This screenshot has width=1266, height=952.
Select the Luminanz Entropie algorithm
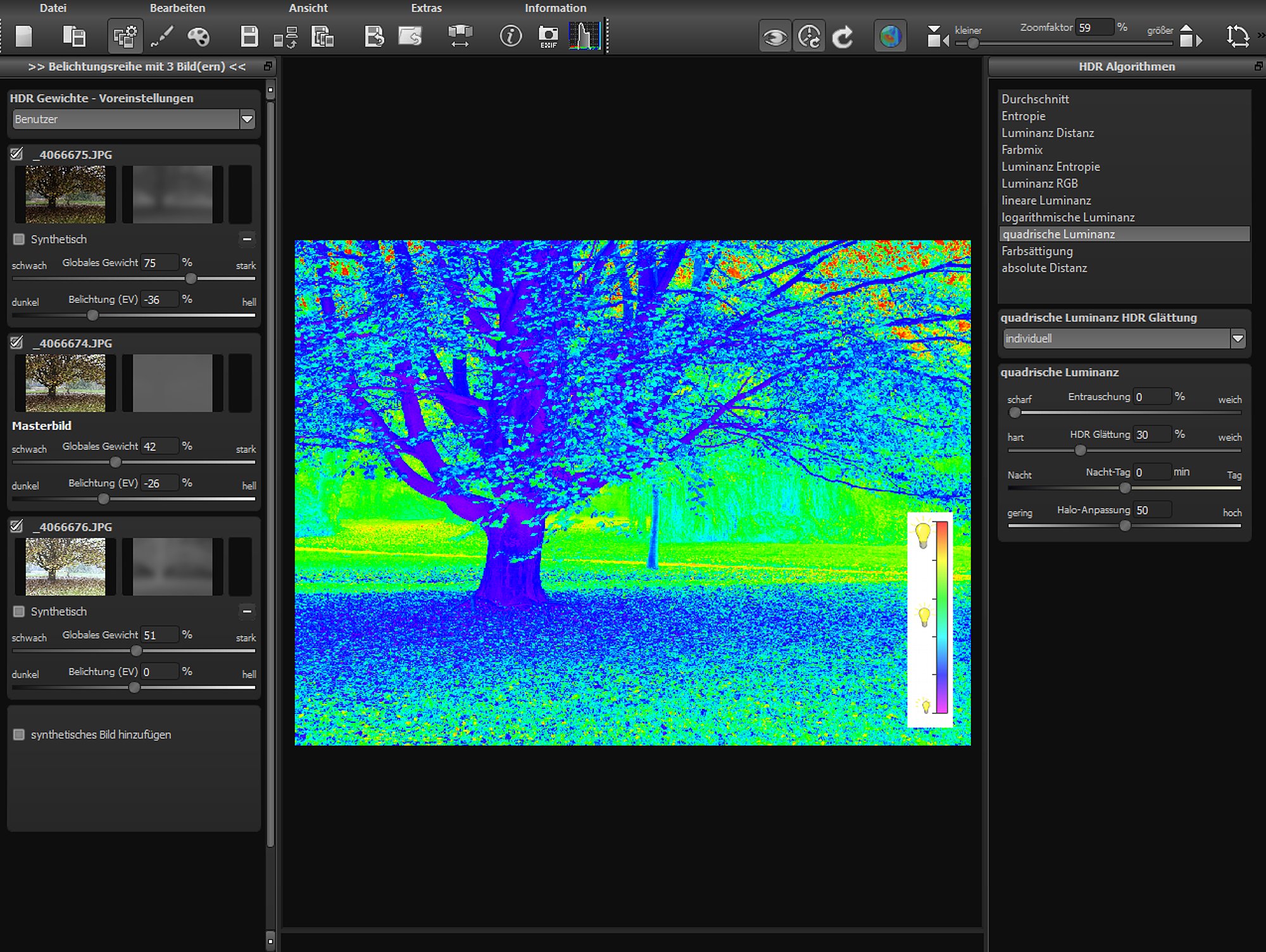click(x=1050, y=166)
